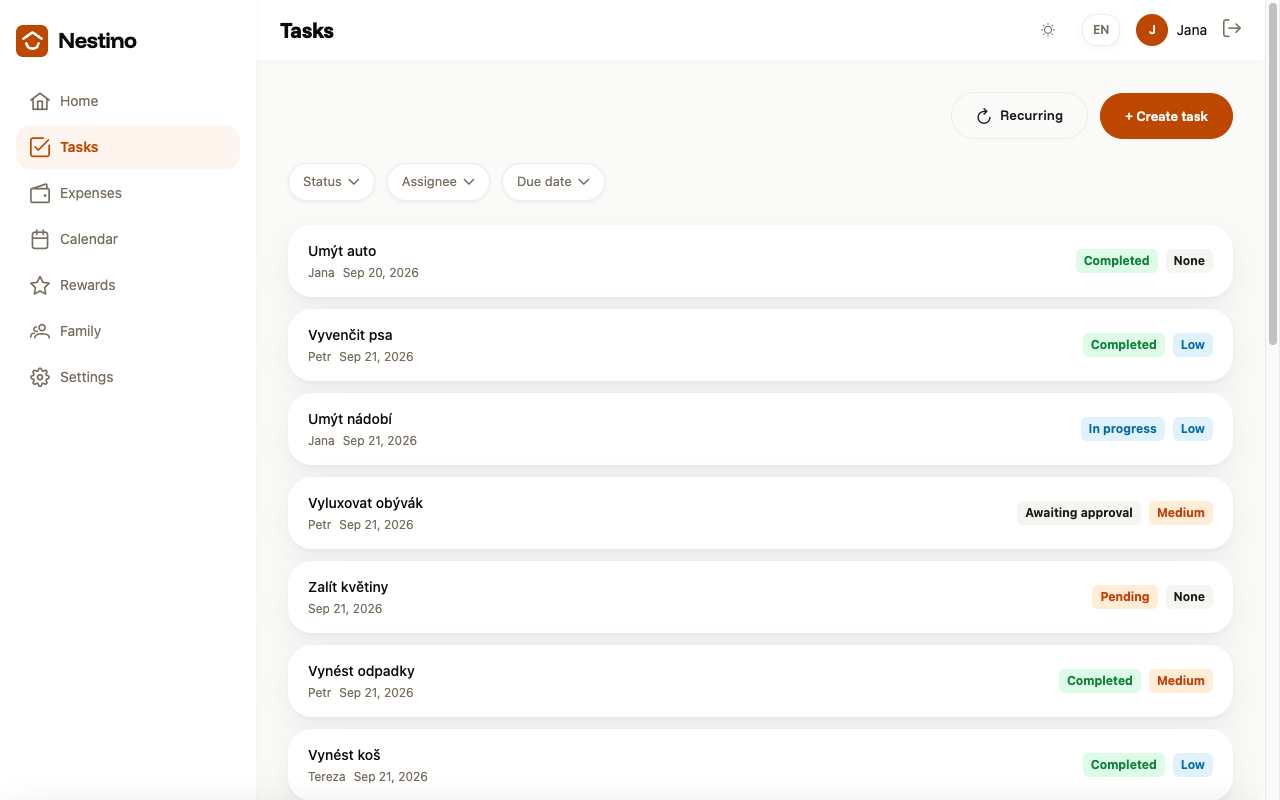The width and height of the screenshot is (1280, 800).
Task: Open the Vyvenčit psa task
Action: (x=760, y=345)
